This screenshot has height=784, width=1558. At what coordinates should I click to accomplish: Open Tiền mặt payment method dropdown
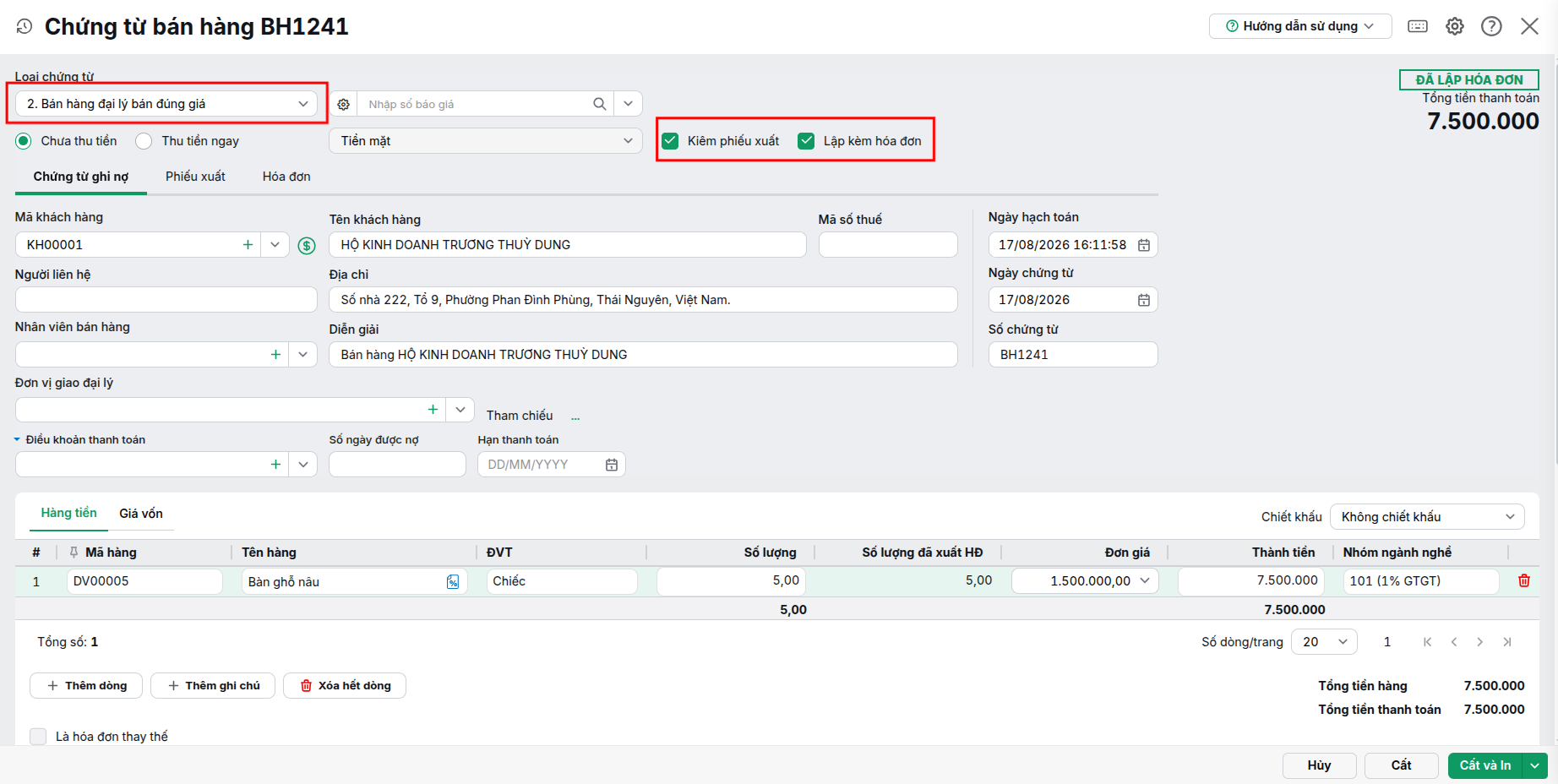click(x=486, y=141)
